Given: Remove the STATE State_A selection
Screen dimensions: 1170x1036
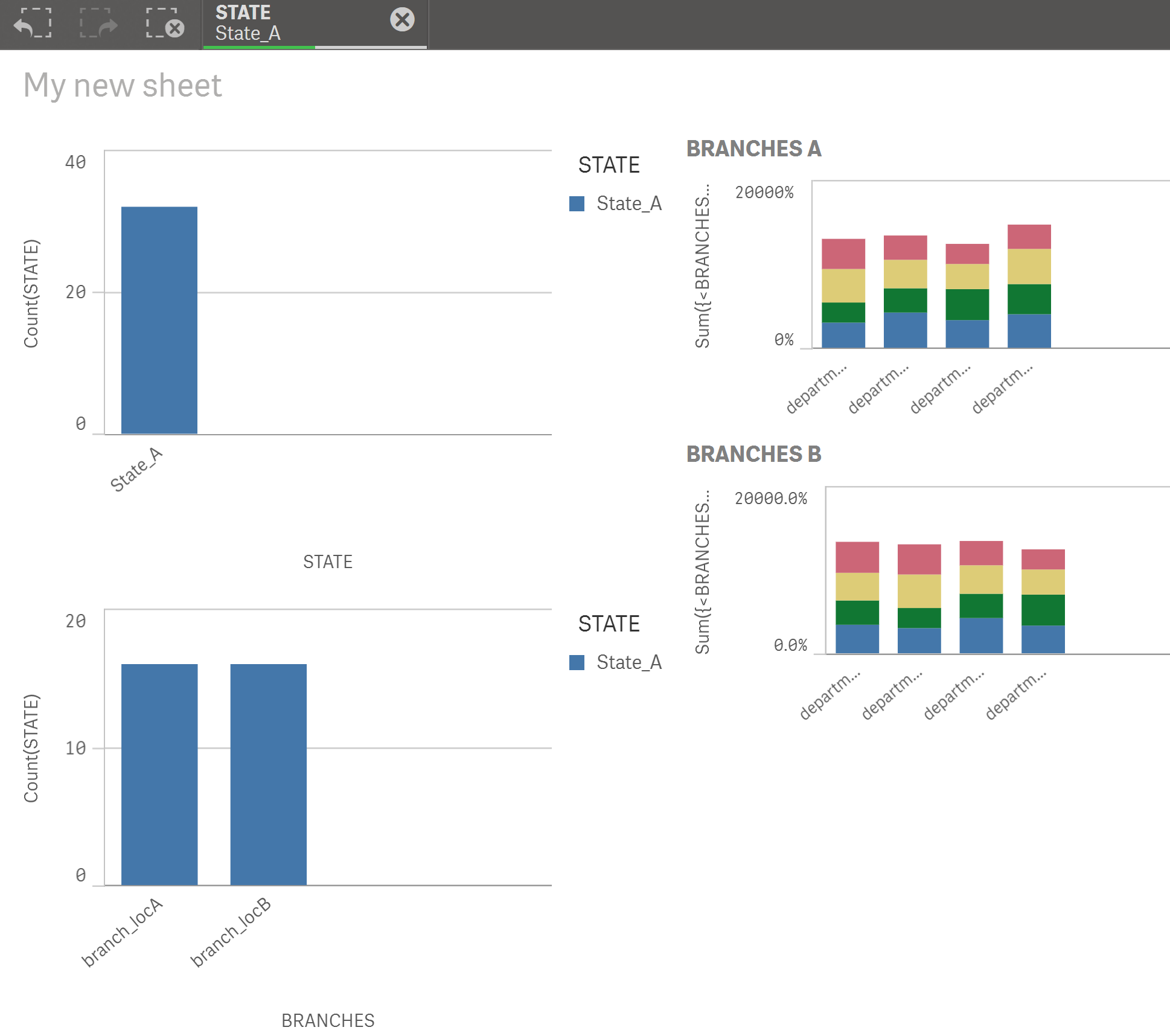Looking at the screenshot, I should tap(402, 19).
